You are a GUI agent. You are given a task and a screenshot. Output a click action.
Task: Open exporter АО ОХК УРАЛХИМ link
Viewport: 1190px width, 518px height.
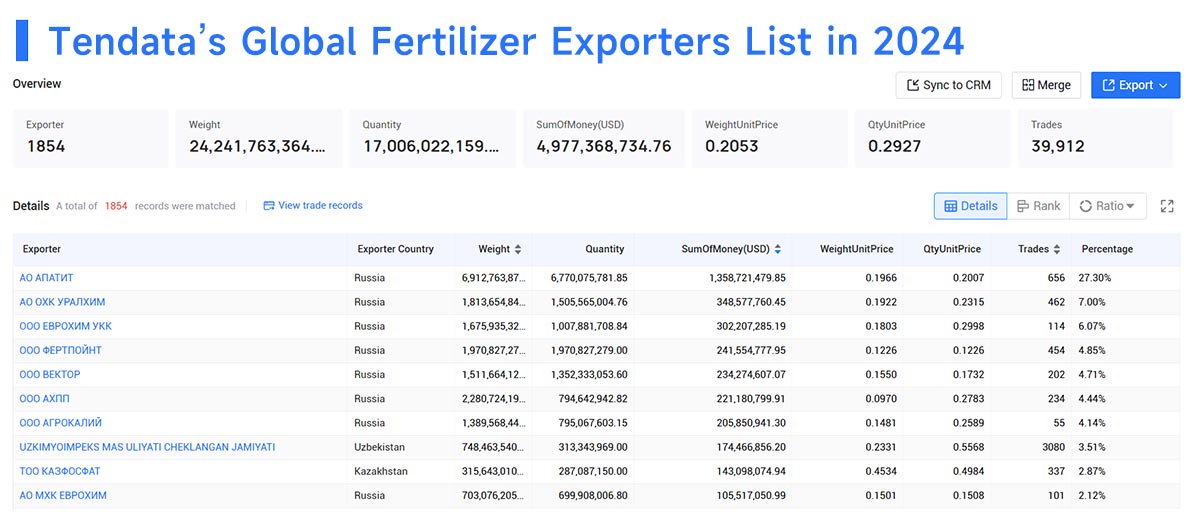coord(62,302)
